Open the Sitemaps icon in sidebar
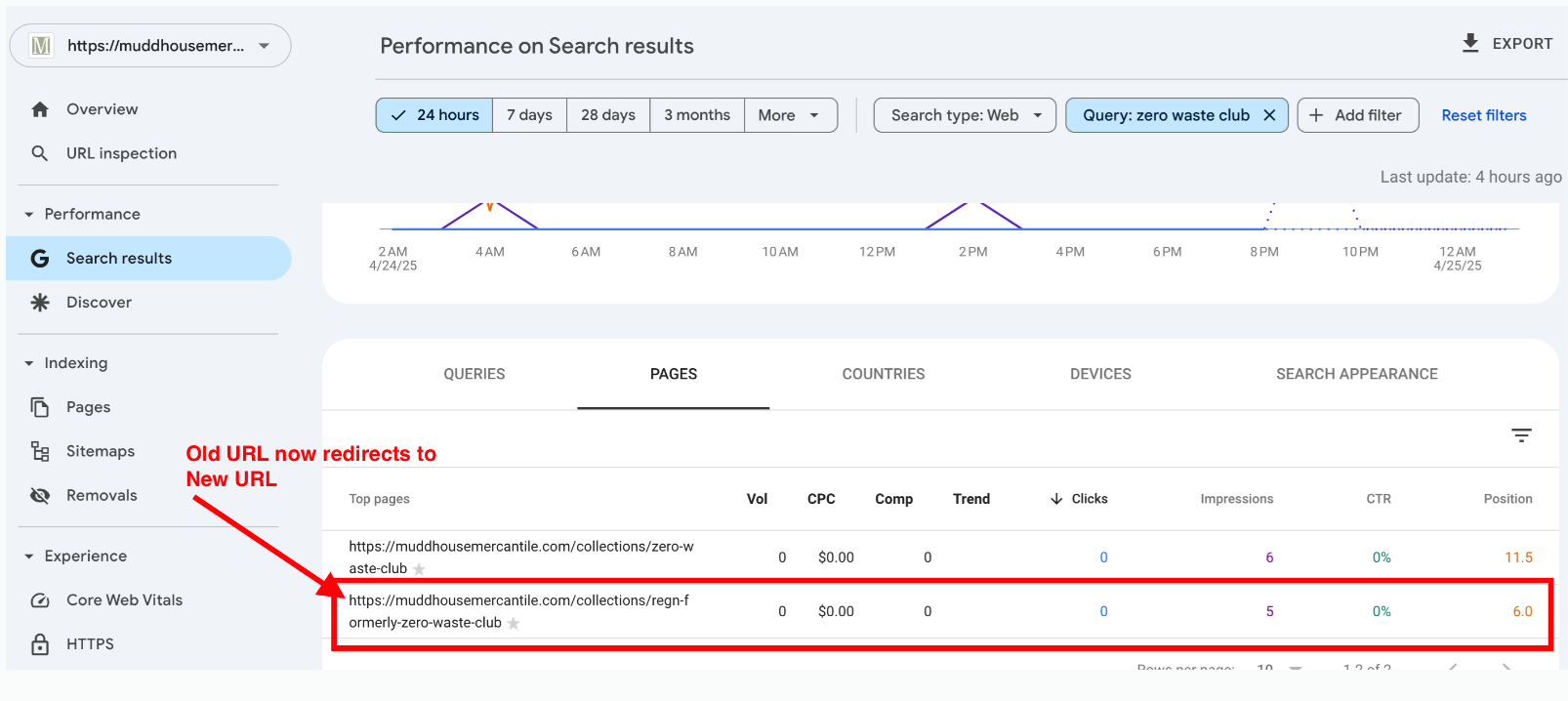This screenshot has height=701, width=1568. point(40,451)
